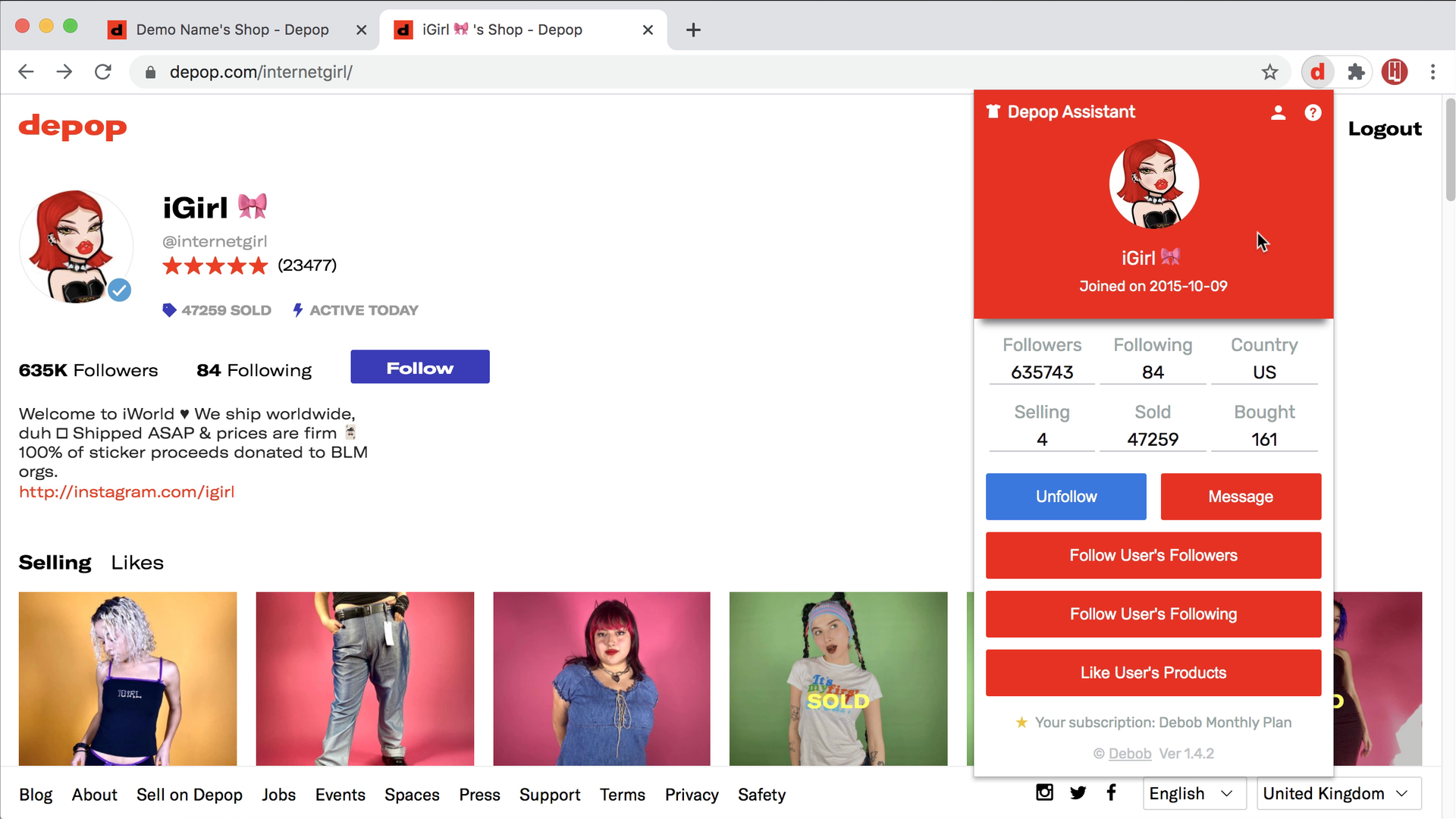
Task: Click the account icon in Depop Assistant
Action: [x=1278, y=112]
